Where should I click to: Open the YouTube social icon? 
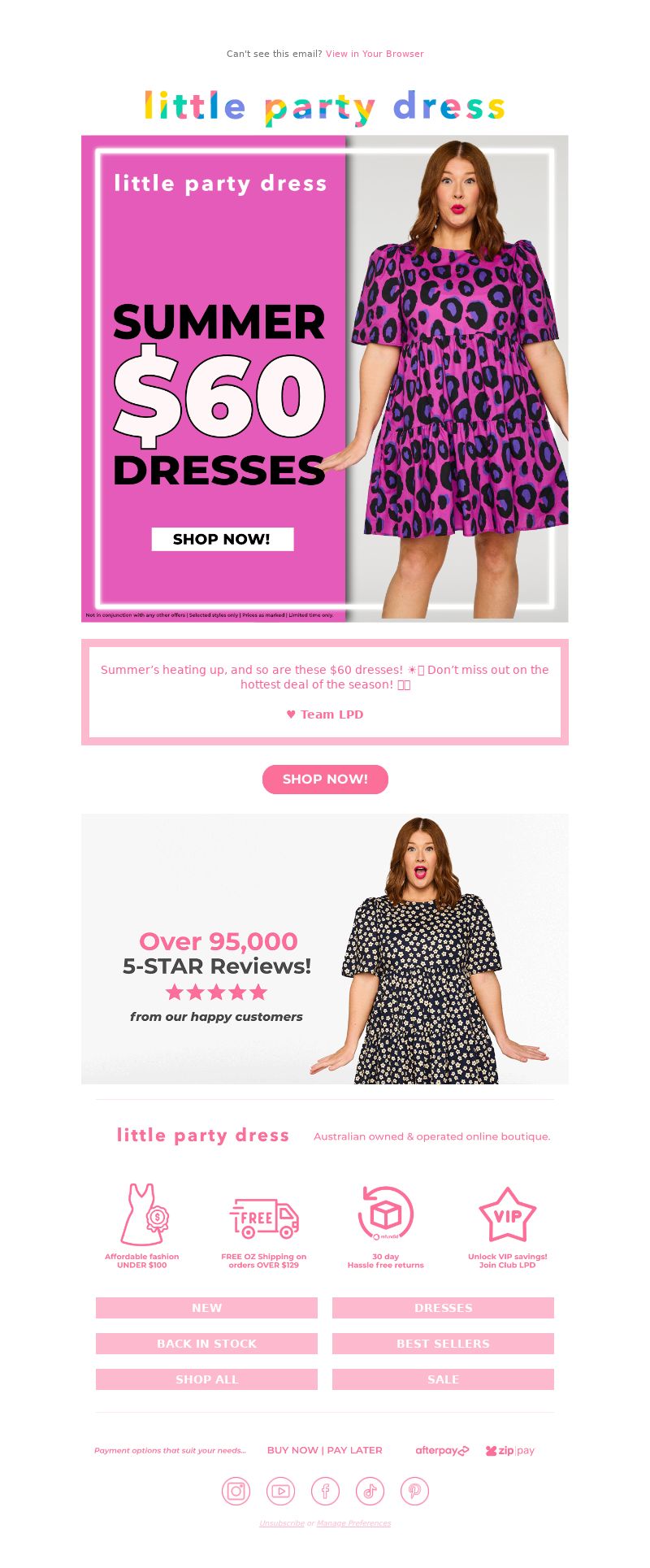tap(280, 1491)
